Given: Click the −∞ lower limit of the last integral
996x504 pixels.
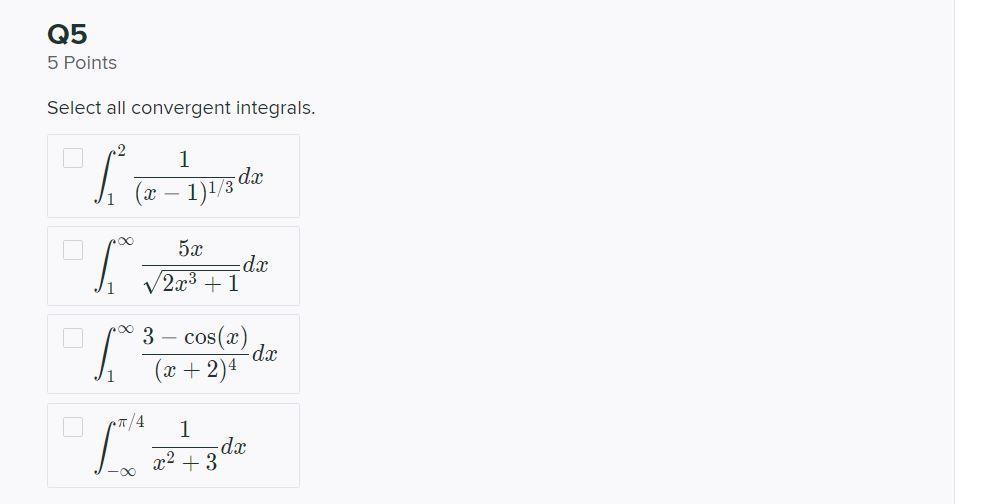Looking at the screenshot, I should pyautogui.click(x=121, y=471).
